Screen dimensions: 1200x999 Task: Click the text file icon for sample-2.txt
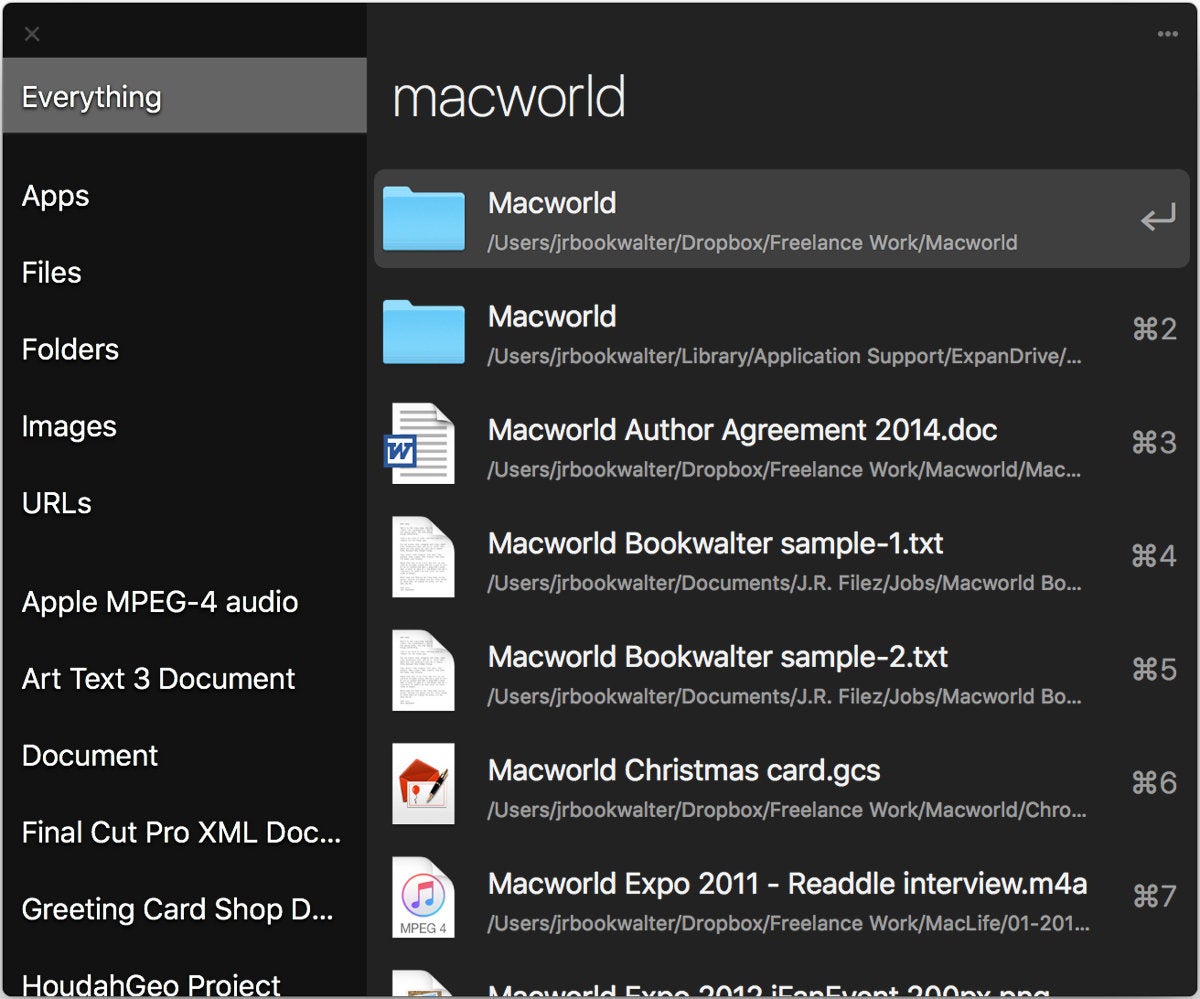point(423,670)
